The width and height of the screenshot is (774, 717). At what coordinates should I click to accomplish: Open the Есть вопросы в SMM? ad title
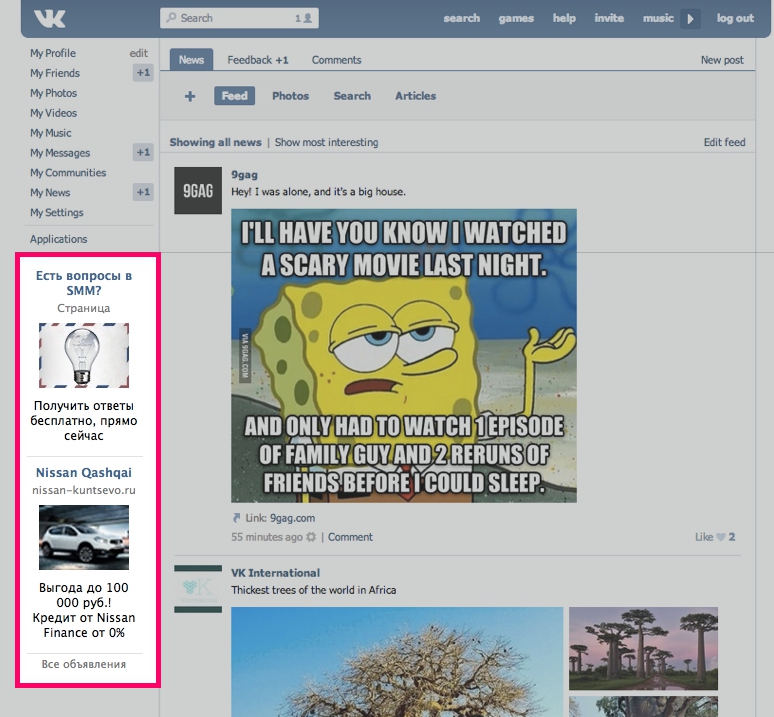(84, 283)
